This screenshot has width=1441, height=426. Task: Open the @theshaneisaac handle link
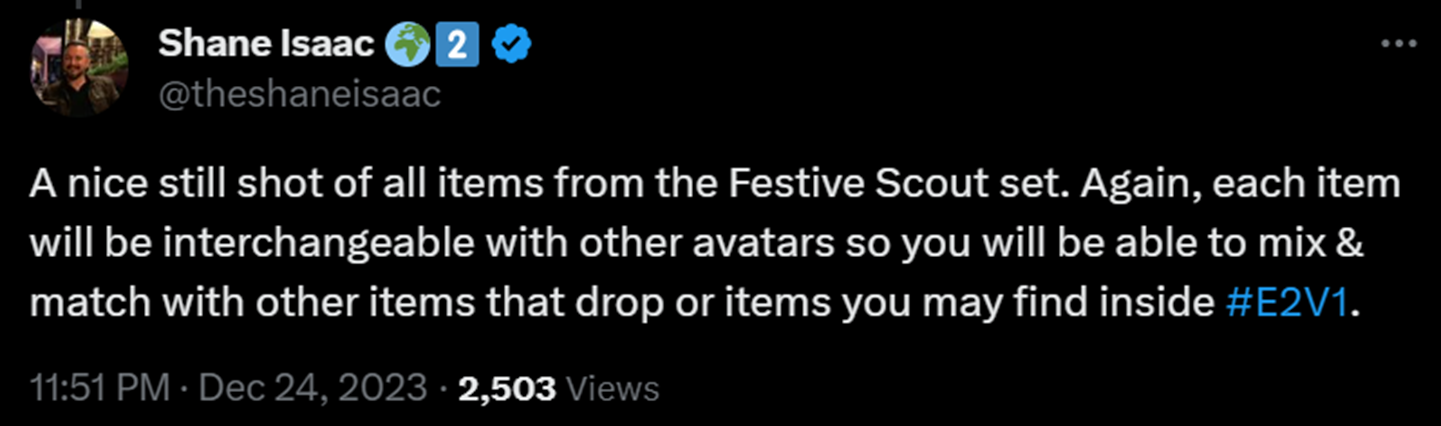[300, 95]
